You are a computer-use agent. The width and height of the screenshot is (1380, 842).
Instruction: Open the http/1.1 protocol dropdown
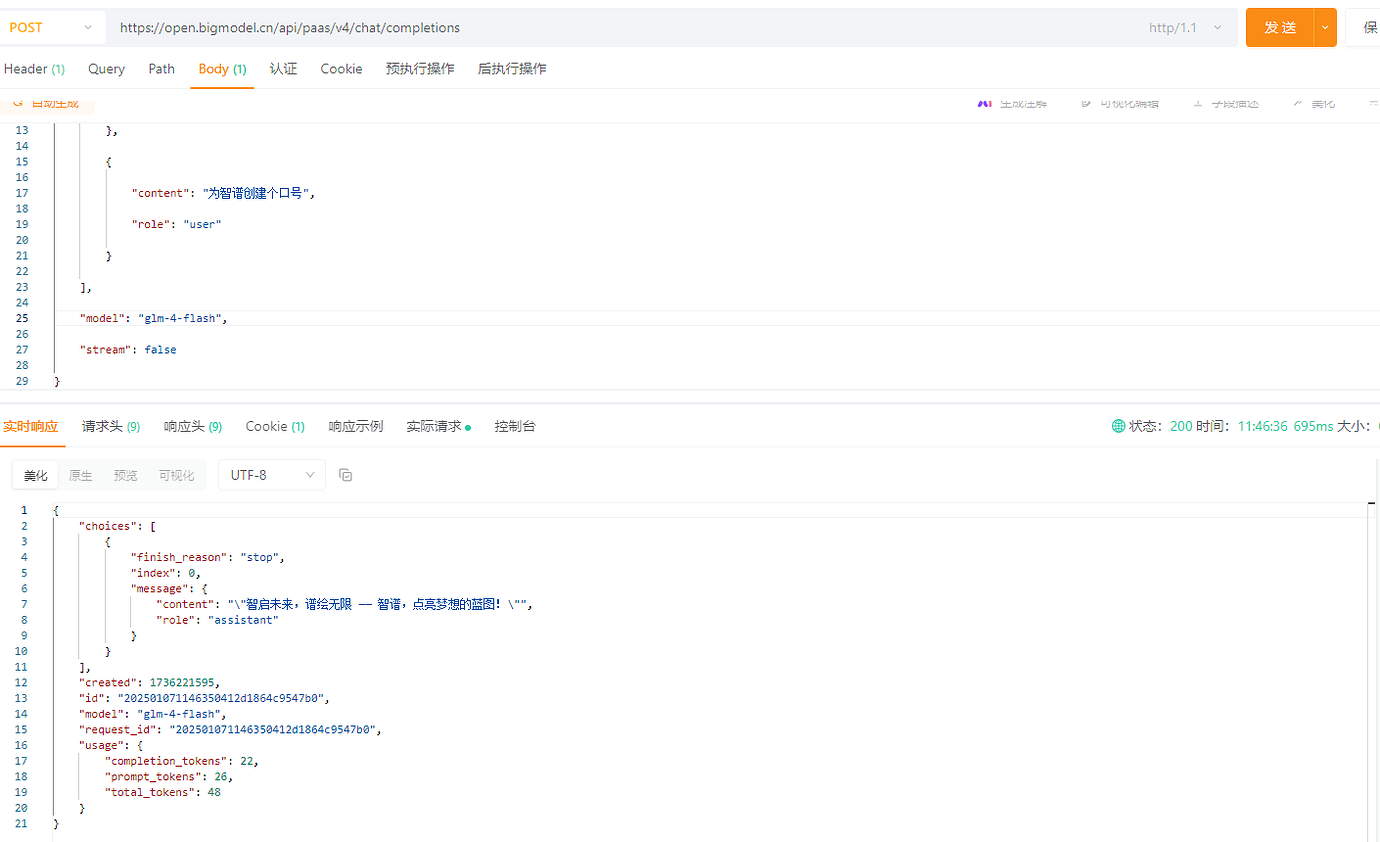tap(1186, 28)
